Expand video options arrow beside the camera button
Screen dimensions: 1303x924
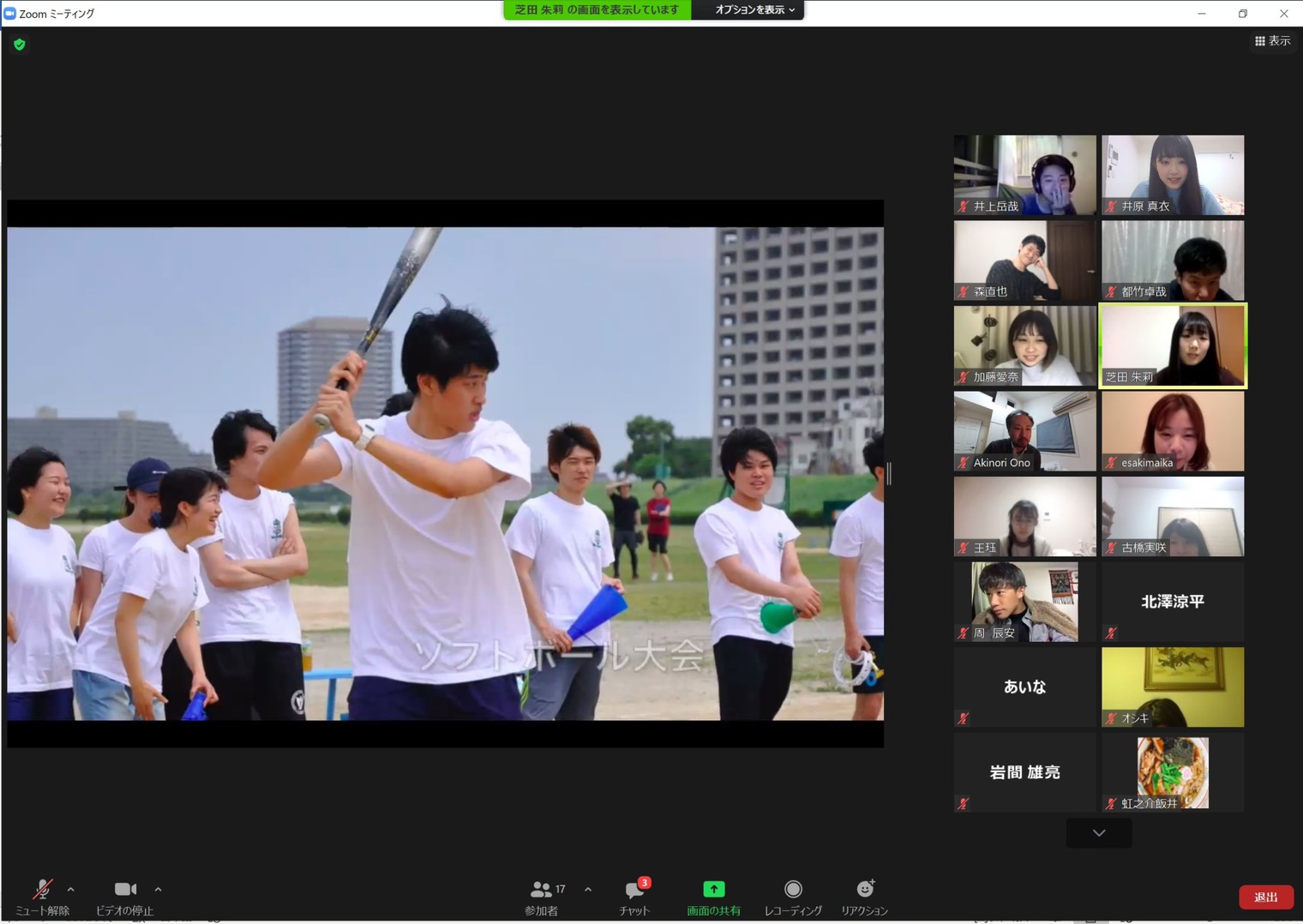click(159, 890)
